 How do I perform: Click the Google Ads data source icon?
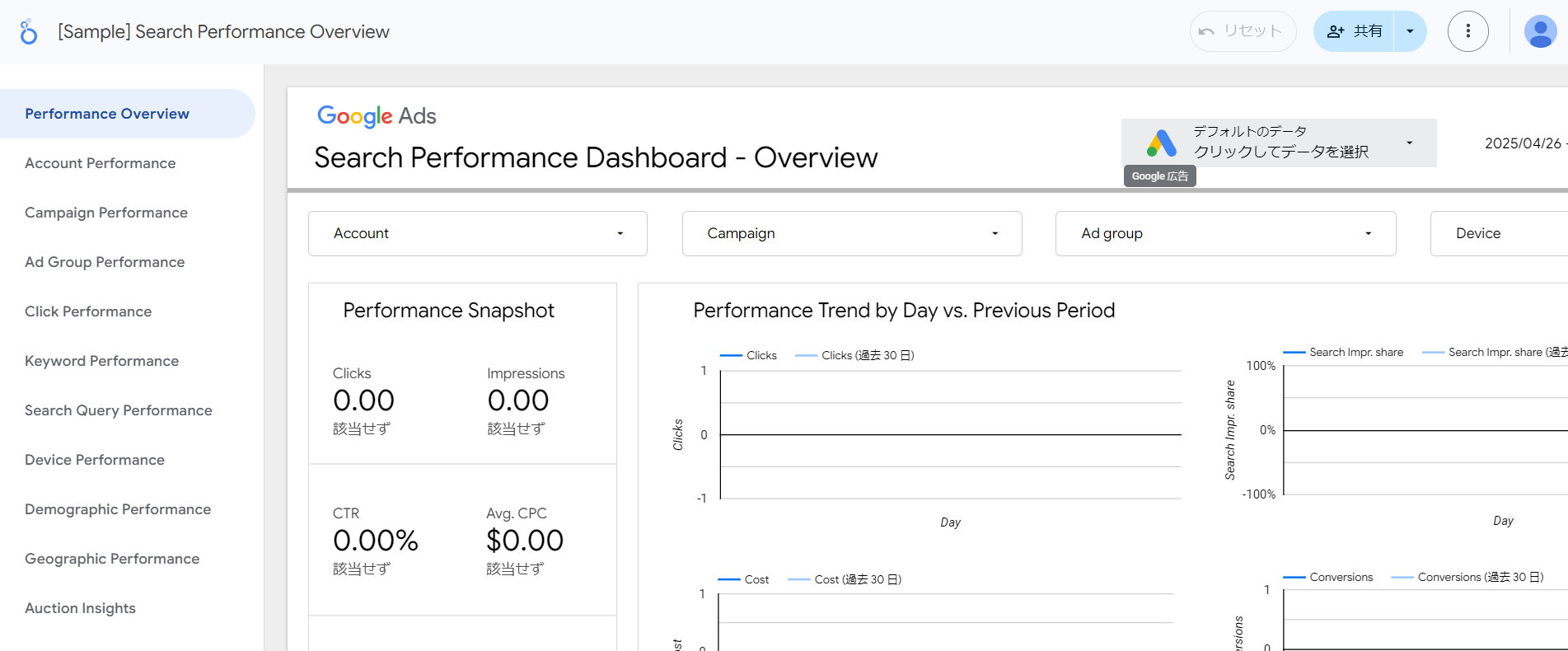1161,143
